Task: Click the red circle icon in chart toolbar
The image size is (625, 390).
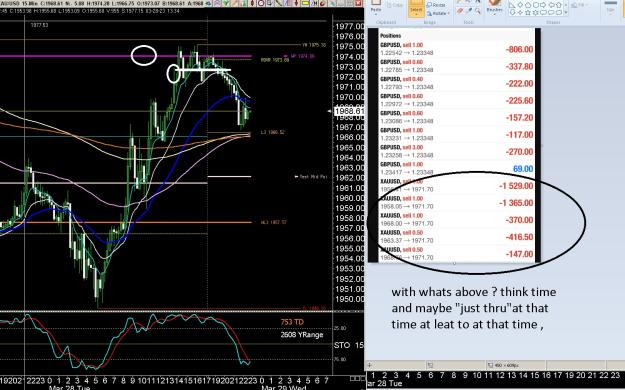Action: 261,3
